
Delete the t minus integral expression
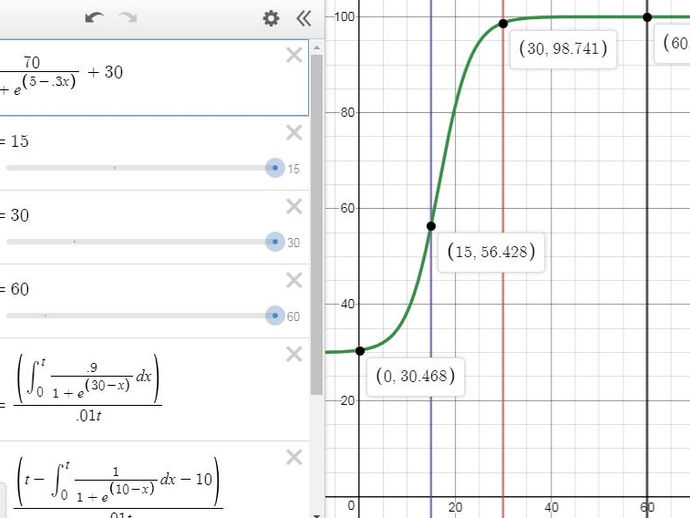tap(294, 457)
